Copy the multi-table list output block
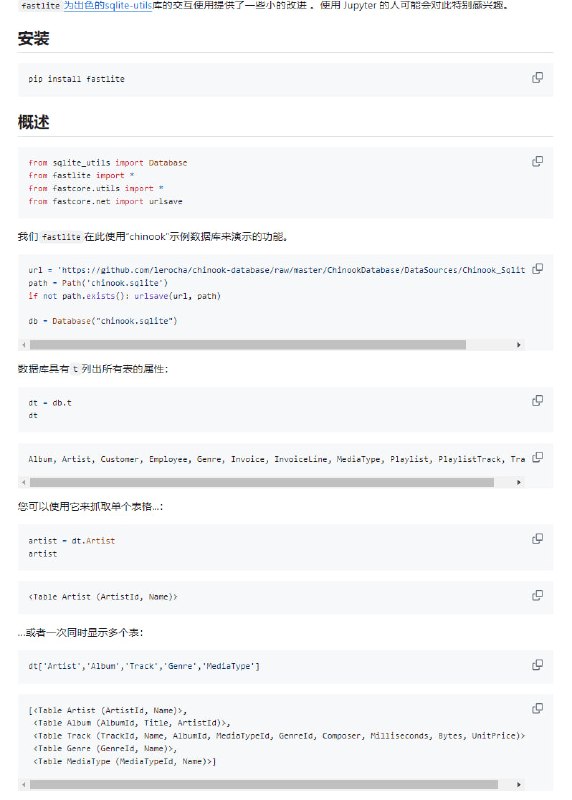572x800 pixels. click(x=537, y=708)
